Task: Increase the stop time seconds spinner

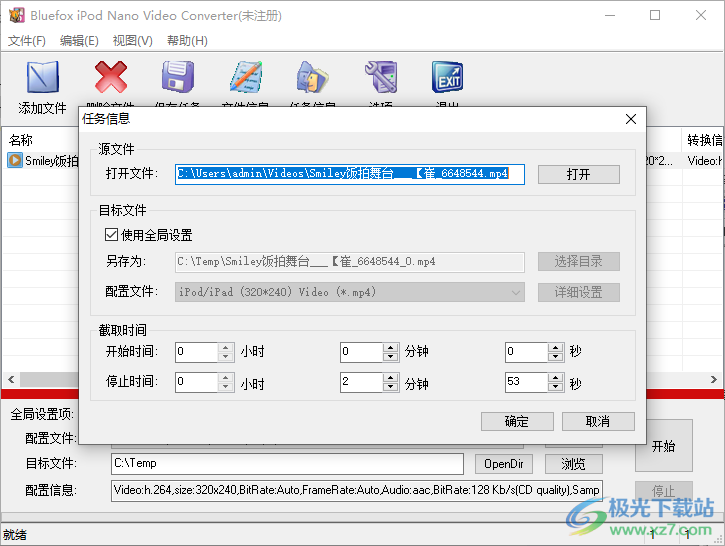Action: pos(555,377)
